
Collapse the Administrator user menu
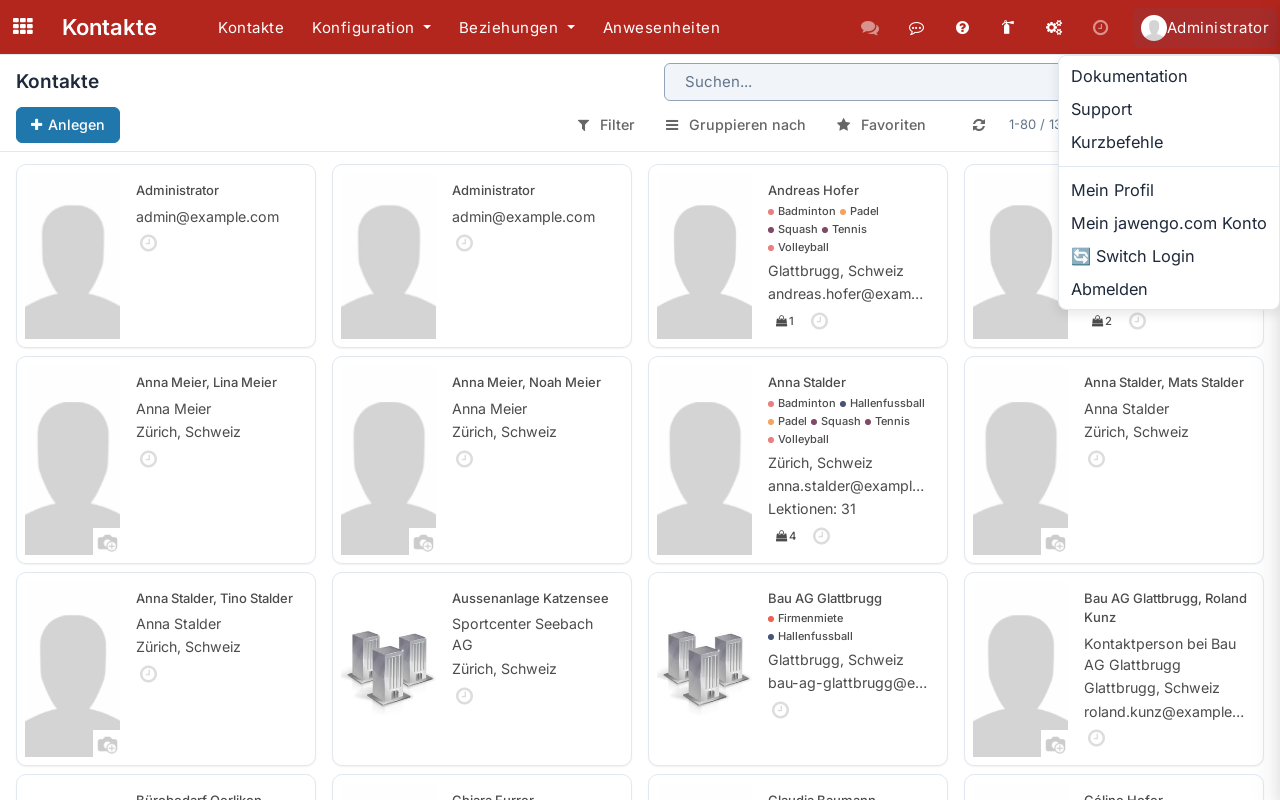[1205, 28]
